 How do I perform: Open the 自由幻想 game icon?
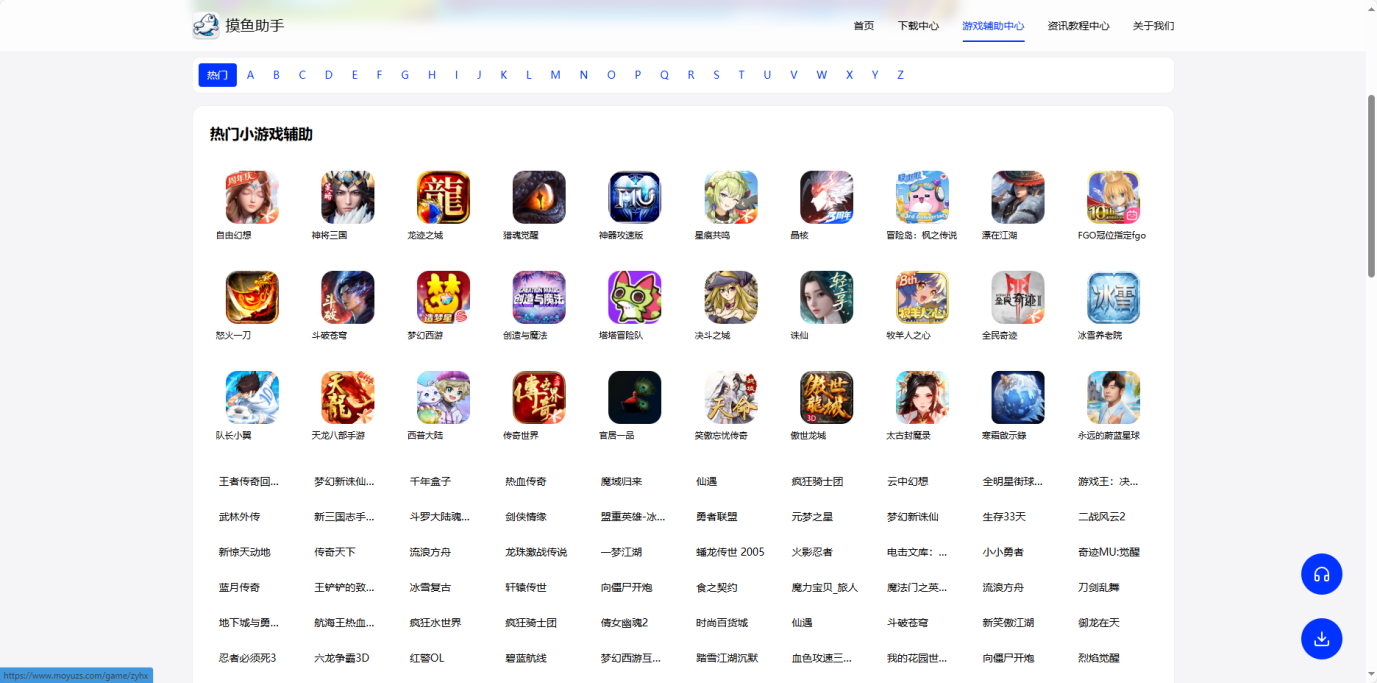point(252,197)
